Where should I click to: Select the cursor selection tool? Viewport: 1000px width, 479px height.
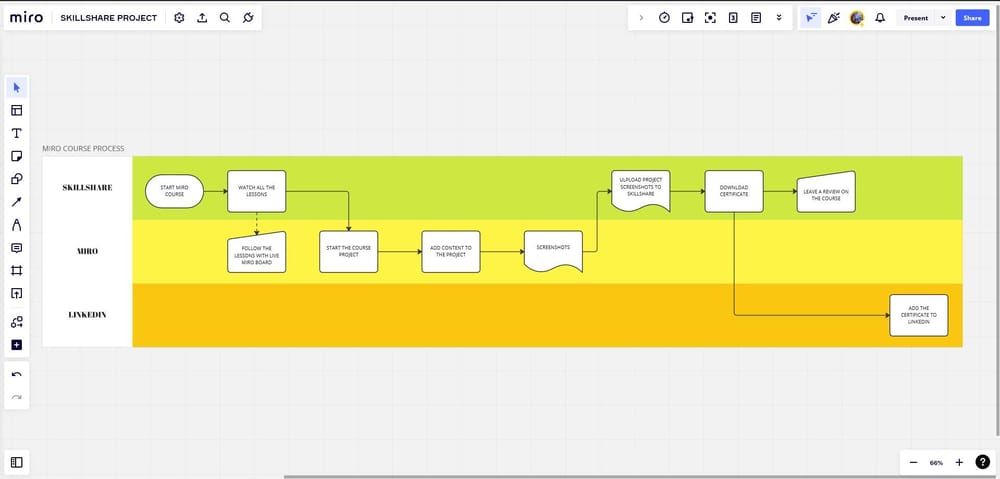tap(17, 87)
